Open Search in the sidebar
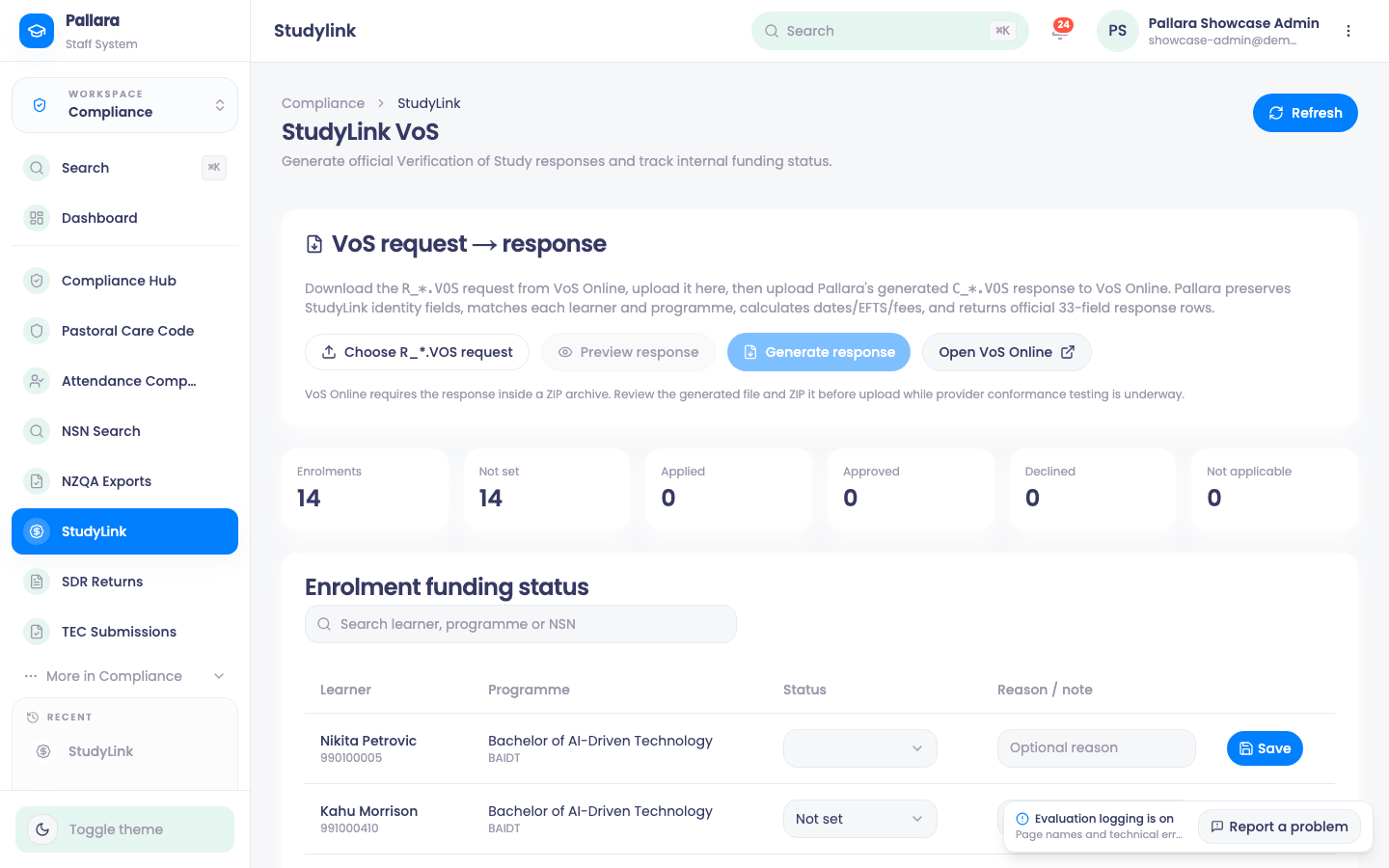The width and height of the screenshot is (1389, 868). (x=124, y=168)
